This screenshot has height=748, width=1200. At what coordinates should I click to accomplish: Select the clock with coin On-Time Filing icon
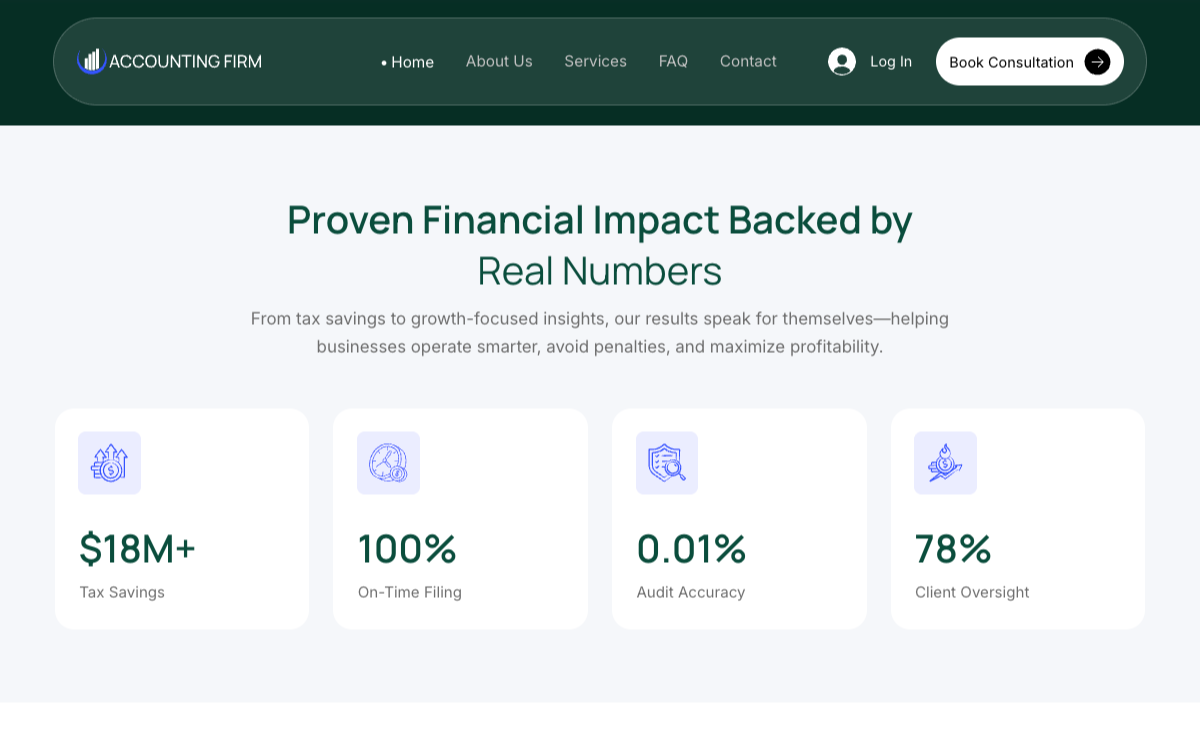point(388,463)
